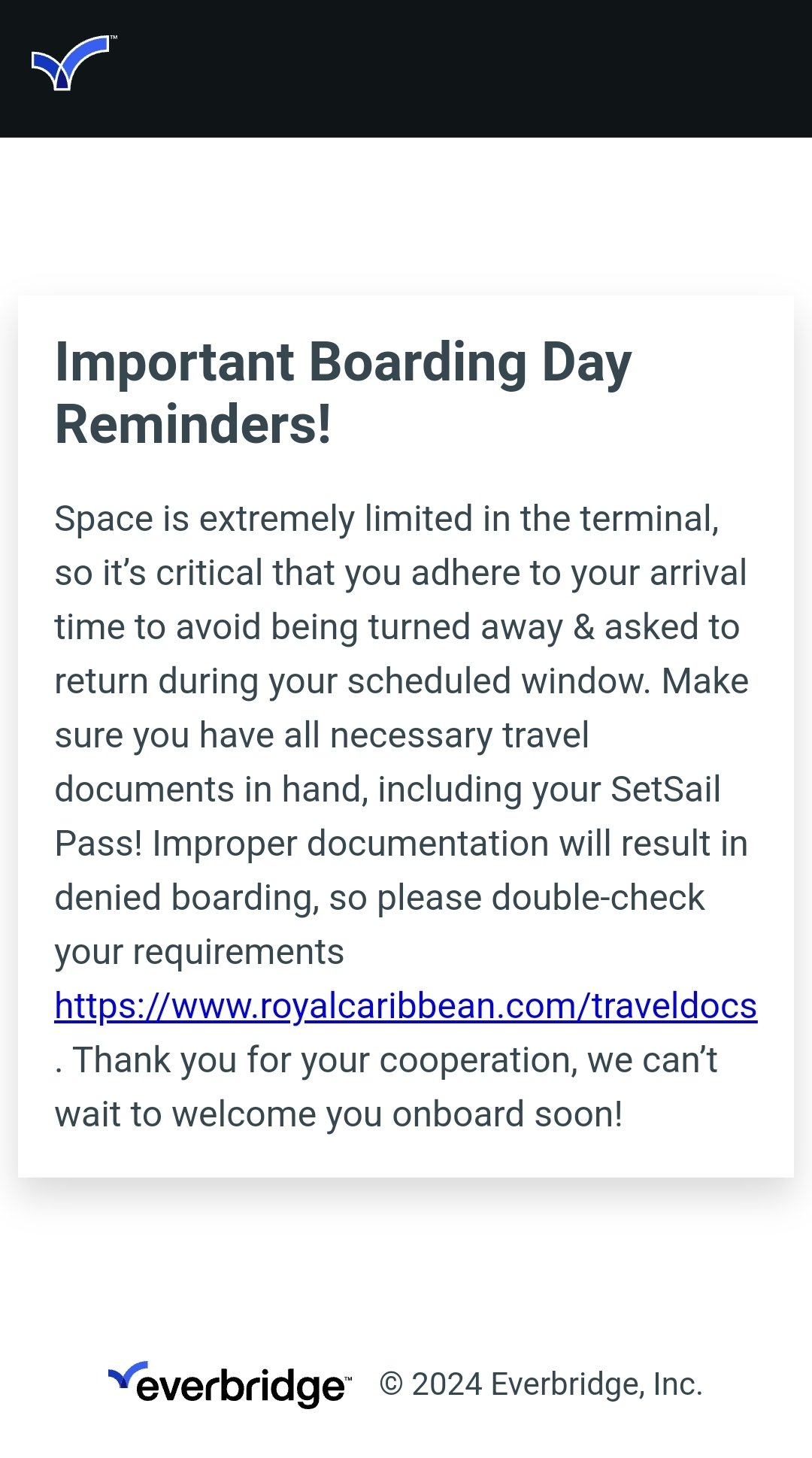Tap the phrase 'documents in hand, including your'
The height and width of the screenshot is (1458, 812).
[x=328, y=790]
